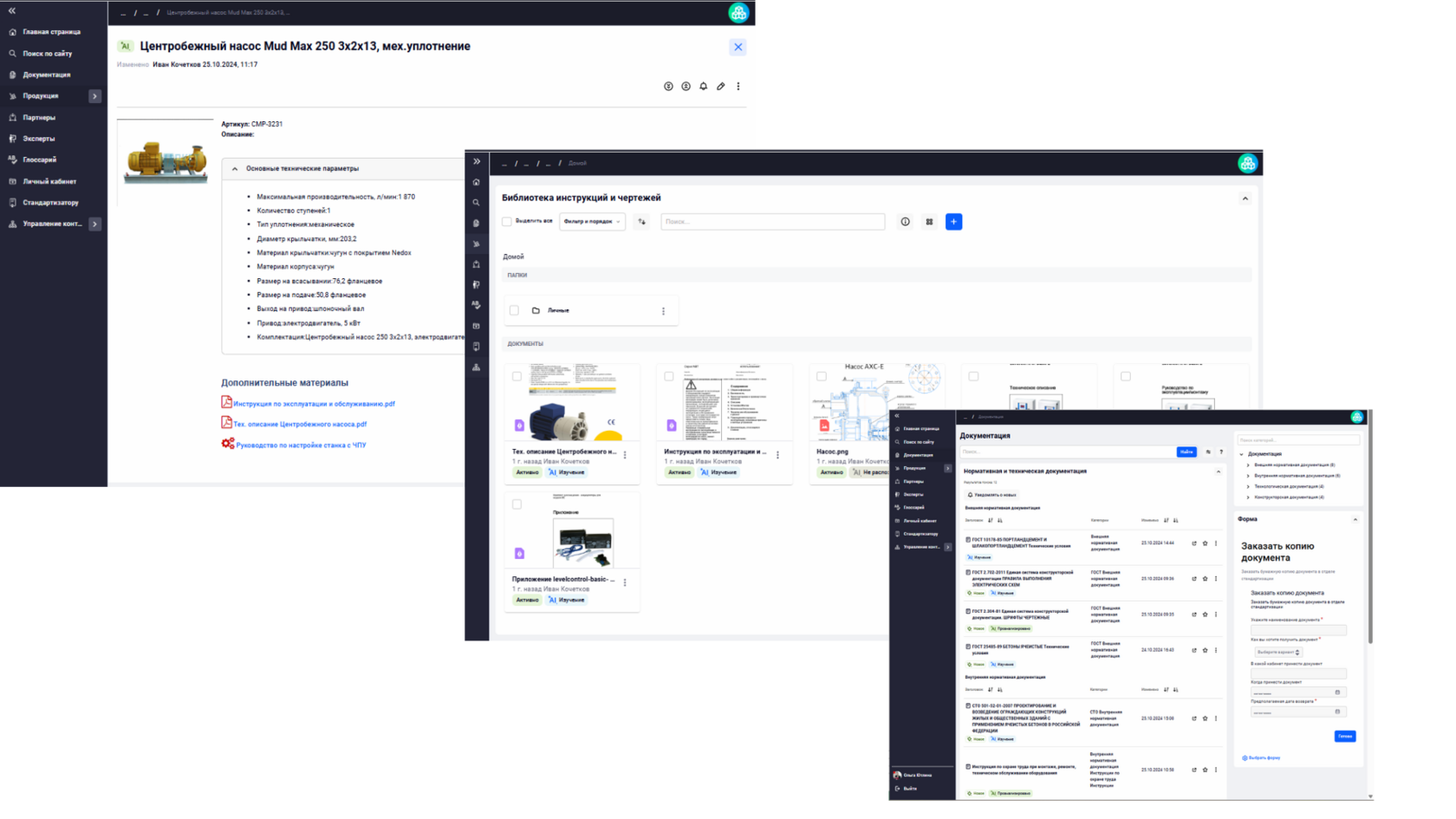This screenshot has width=1456, height=819.
Task: Click the question mark help icon in the Документация window
Action: (x=1221, y=452)
